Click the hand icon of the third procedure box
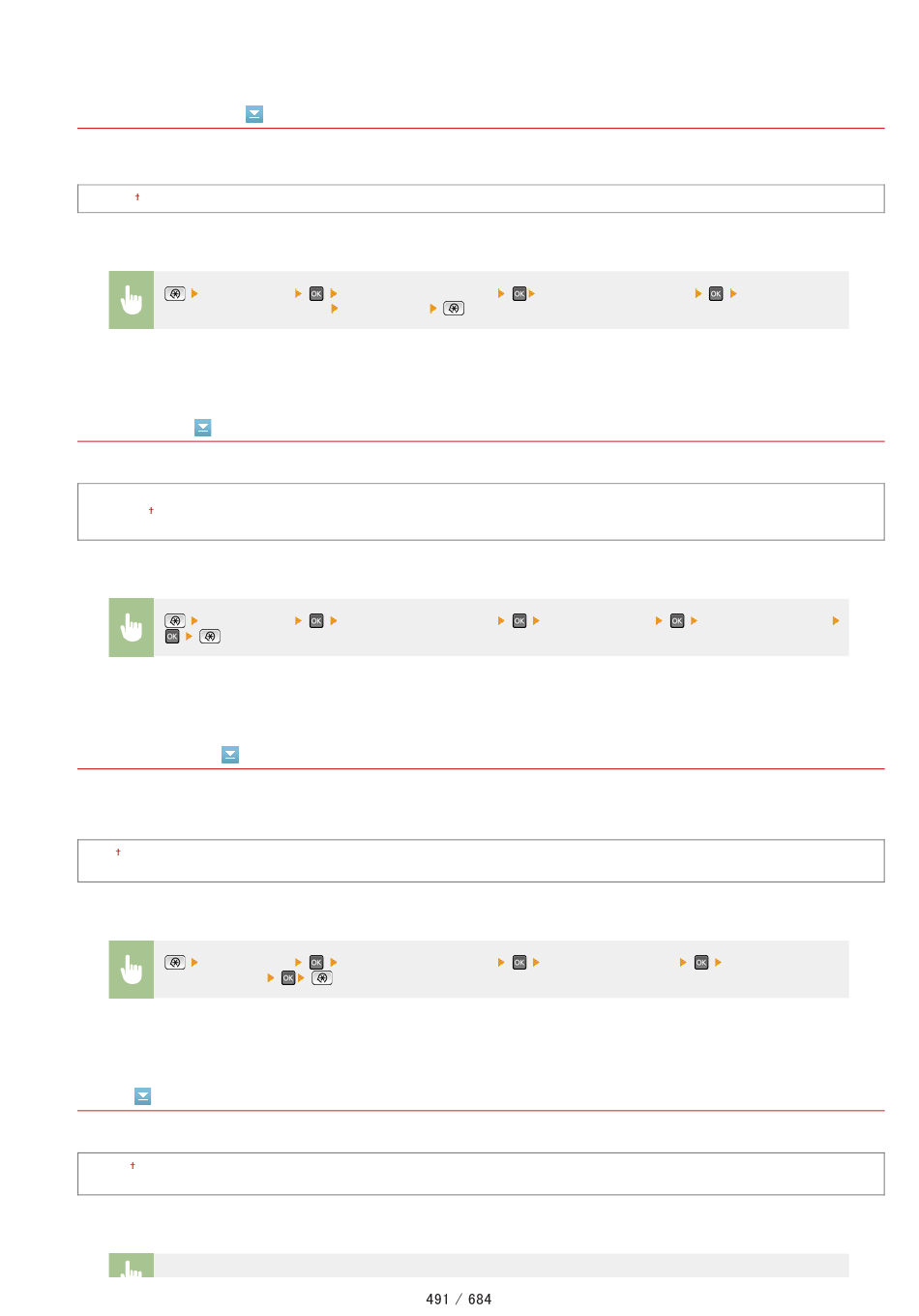The width and height of the screenshot is (919, 1316). tap(132, 970)
